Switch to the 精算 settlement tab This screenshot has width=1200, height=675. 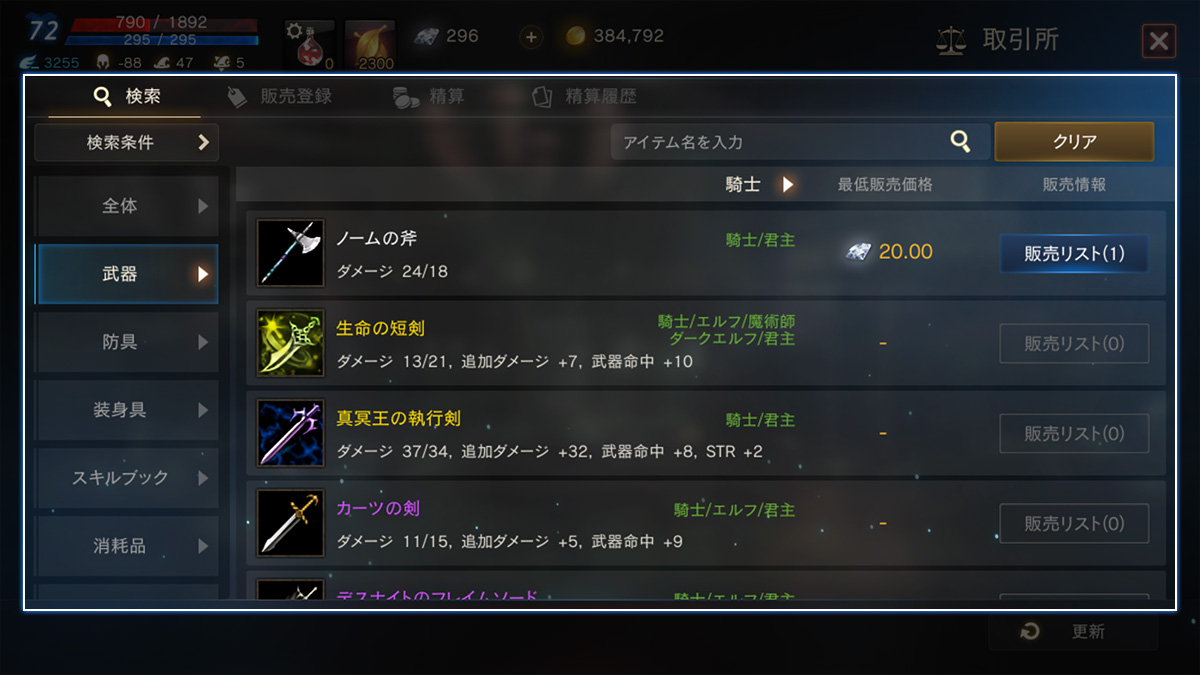coord(429,97)
